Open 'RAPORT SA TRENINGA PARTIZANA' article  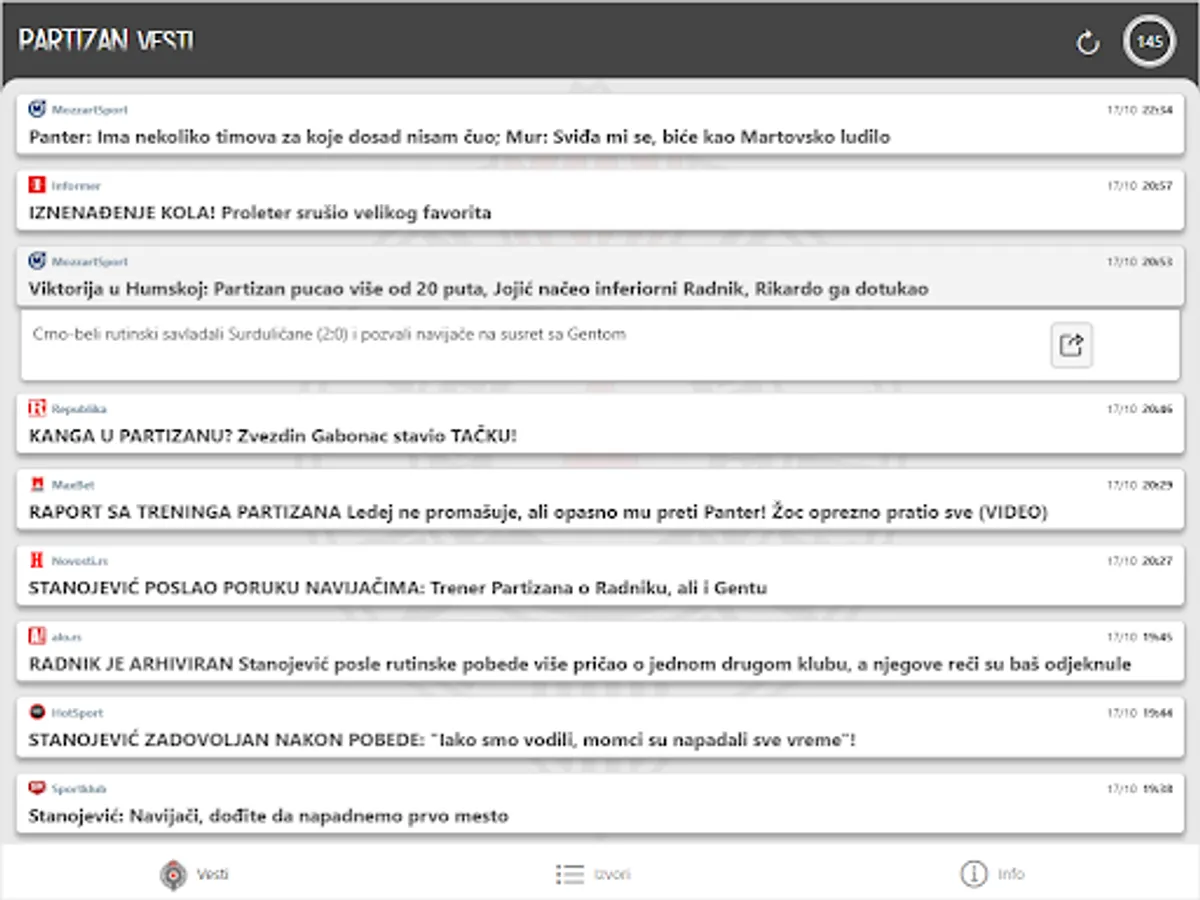pos(600,499)
